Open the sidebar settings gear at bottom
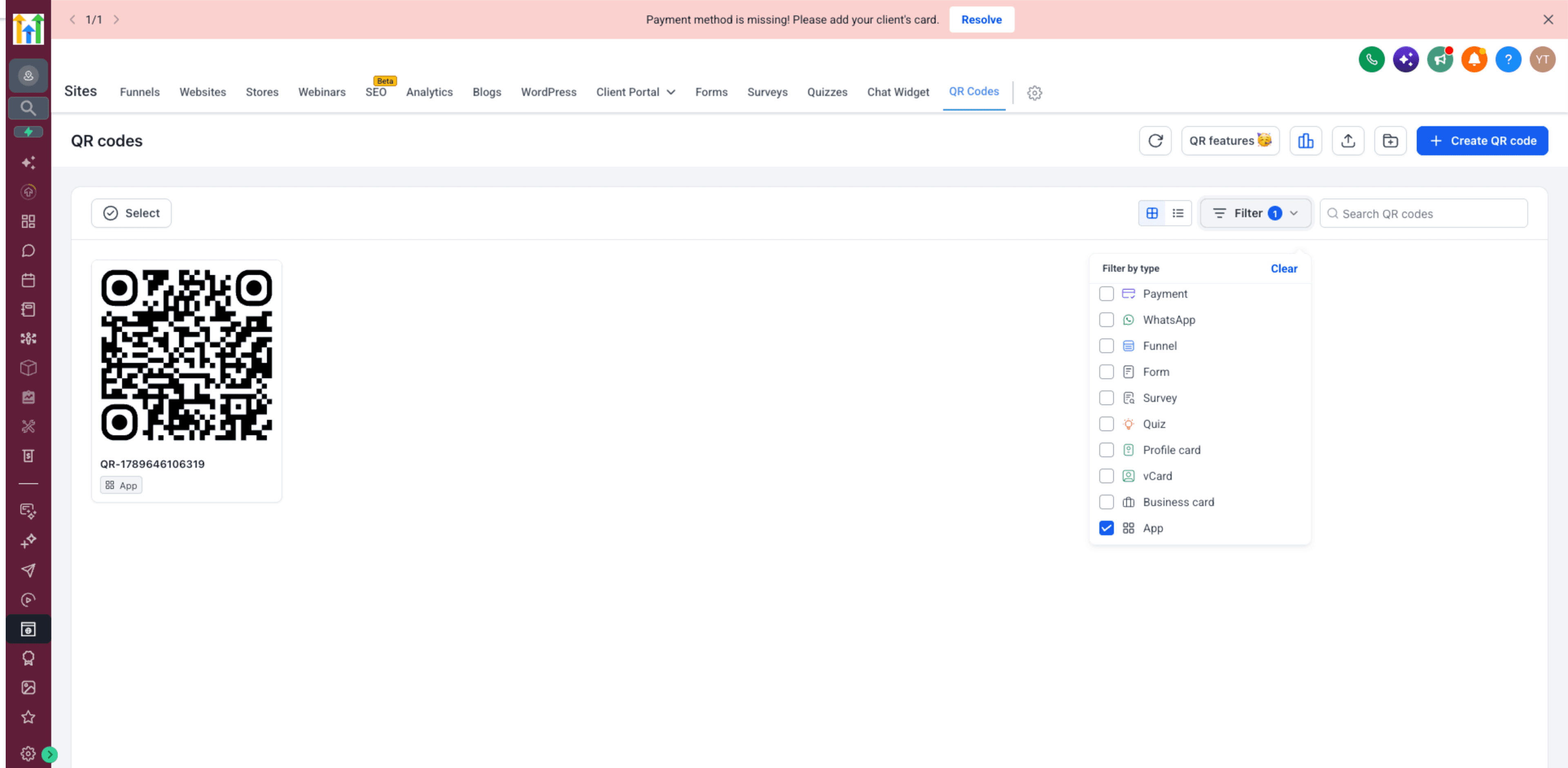The image size is (1568, 768). tap(28, 753)
